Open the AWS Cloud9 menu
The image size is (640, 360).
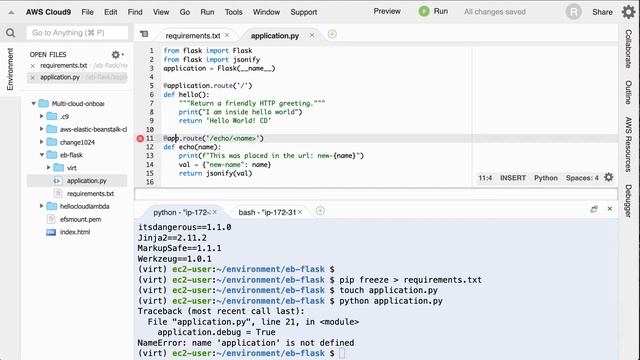click(48, 12)
